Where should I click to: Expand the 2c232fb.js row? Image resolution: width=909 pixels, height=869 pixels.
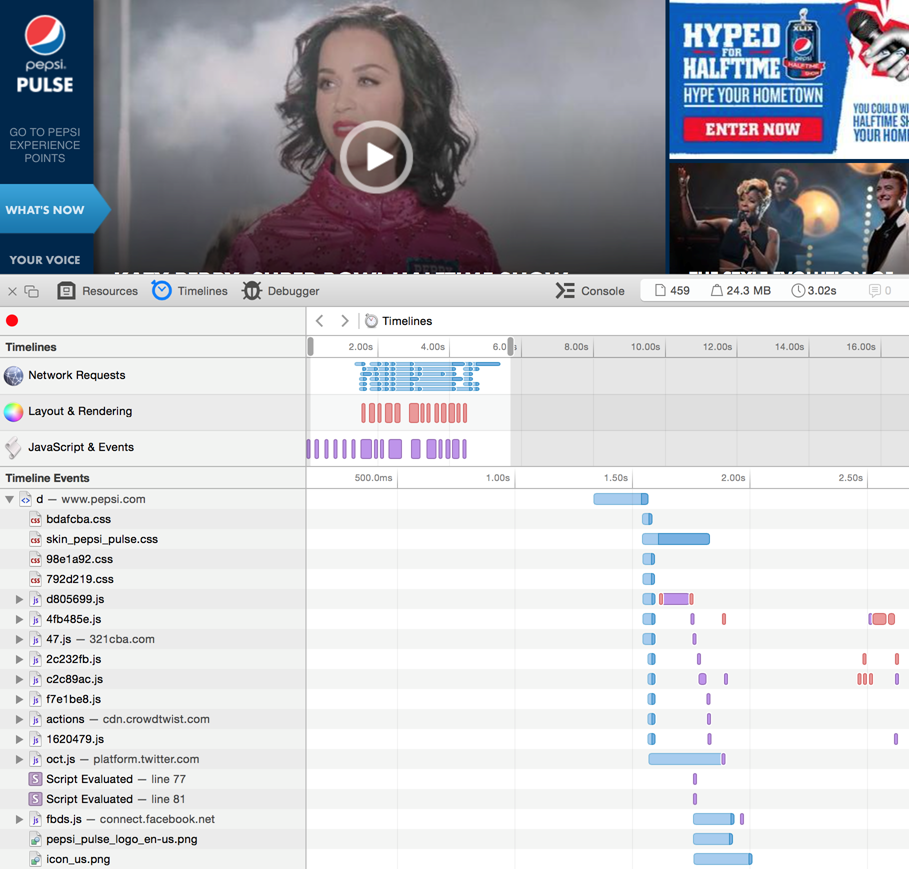click(x=19, y=659)
